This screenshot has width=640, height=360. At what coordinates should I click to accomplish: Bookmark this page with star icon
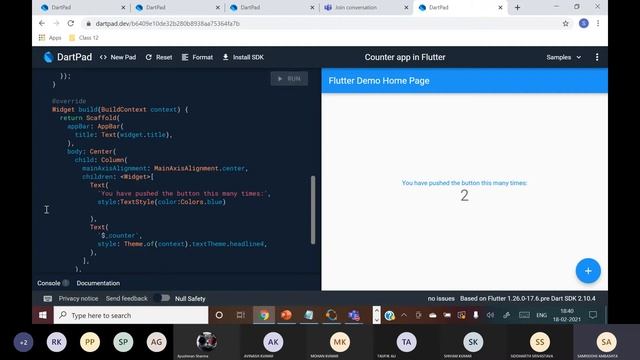(565, 24)
